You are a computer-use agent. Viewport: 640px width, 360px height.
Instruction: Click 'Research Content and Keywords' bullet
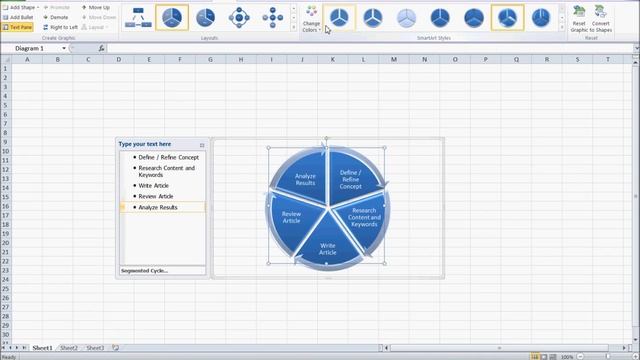(167, 171)
